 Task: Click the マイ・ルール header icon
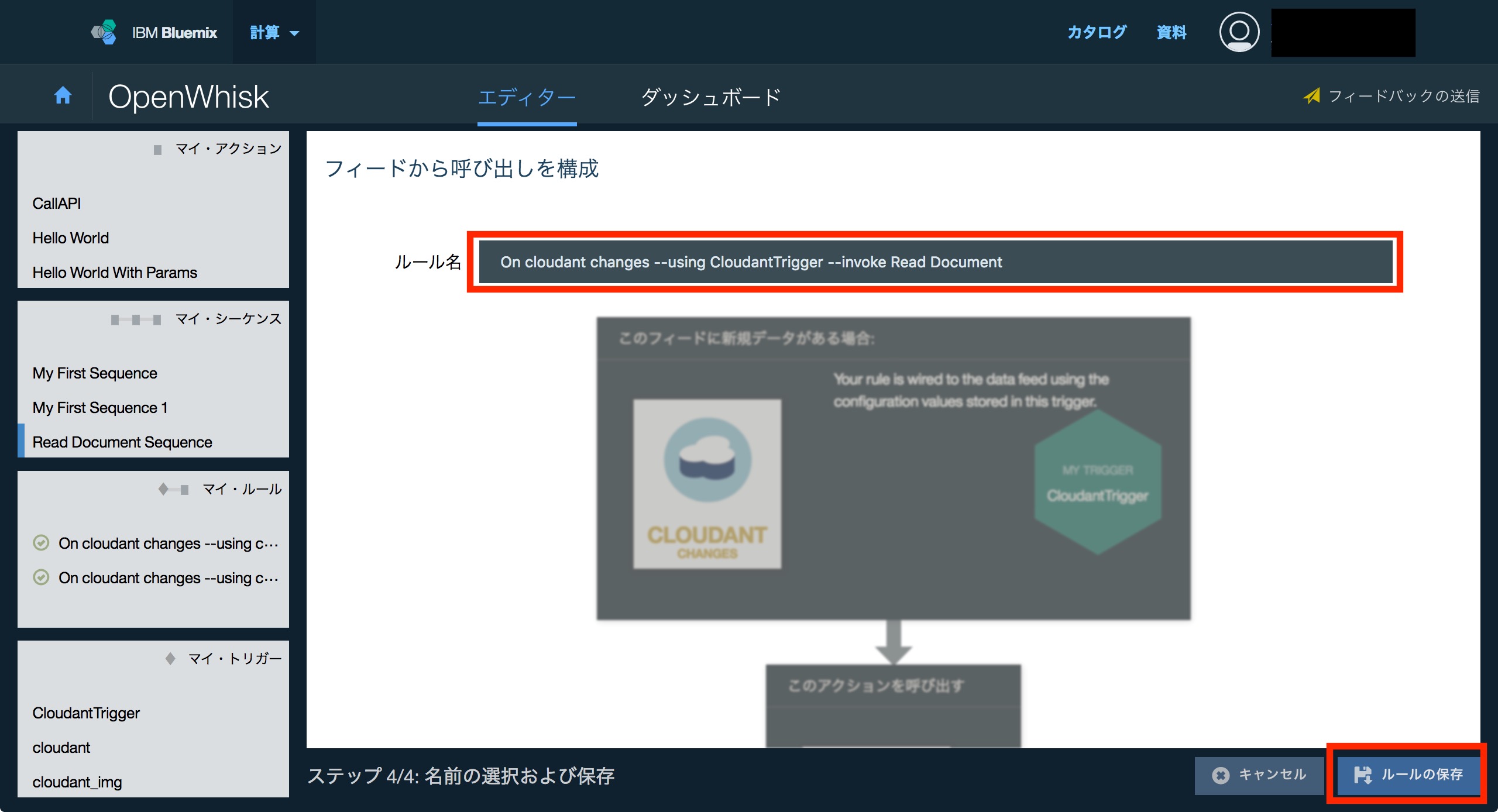point(173,489)
